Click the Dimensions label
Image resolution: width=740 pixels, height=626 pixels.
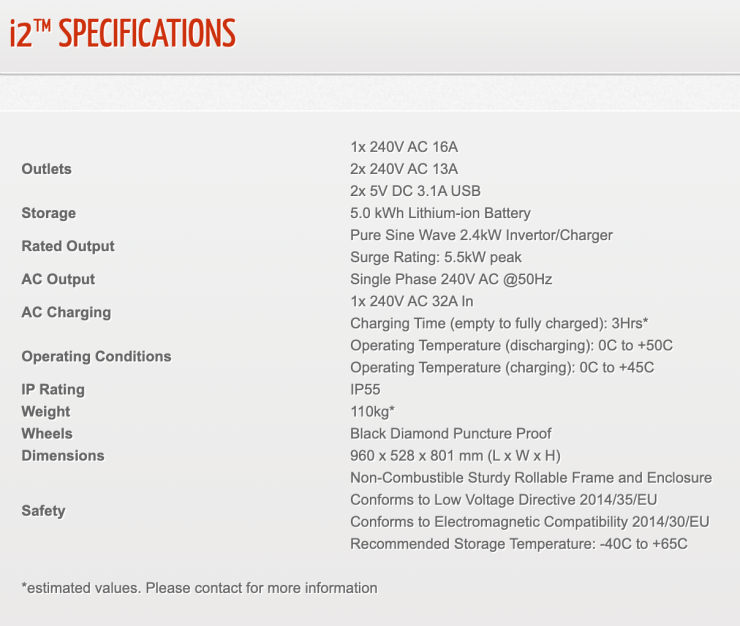(63, 455)
